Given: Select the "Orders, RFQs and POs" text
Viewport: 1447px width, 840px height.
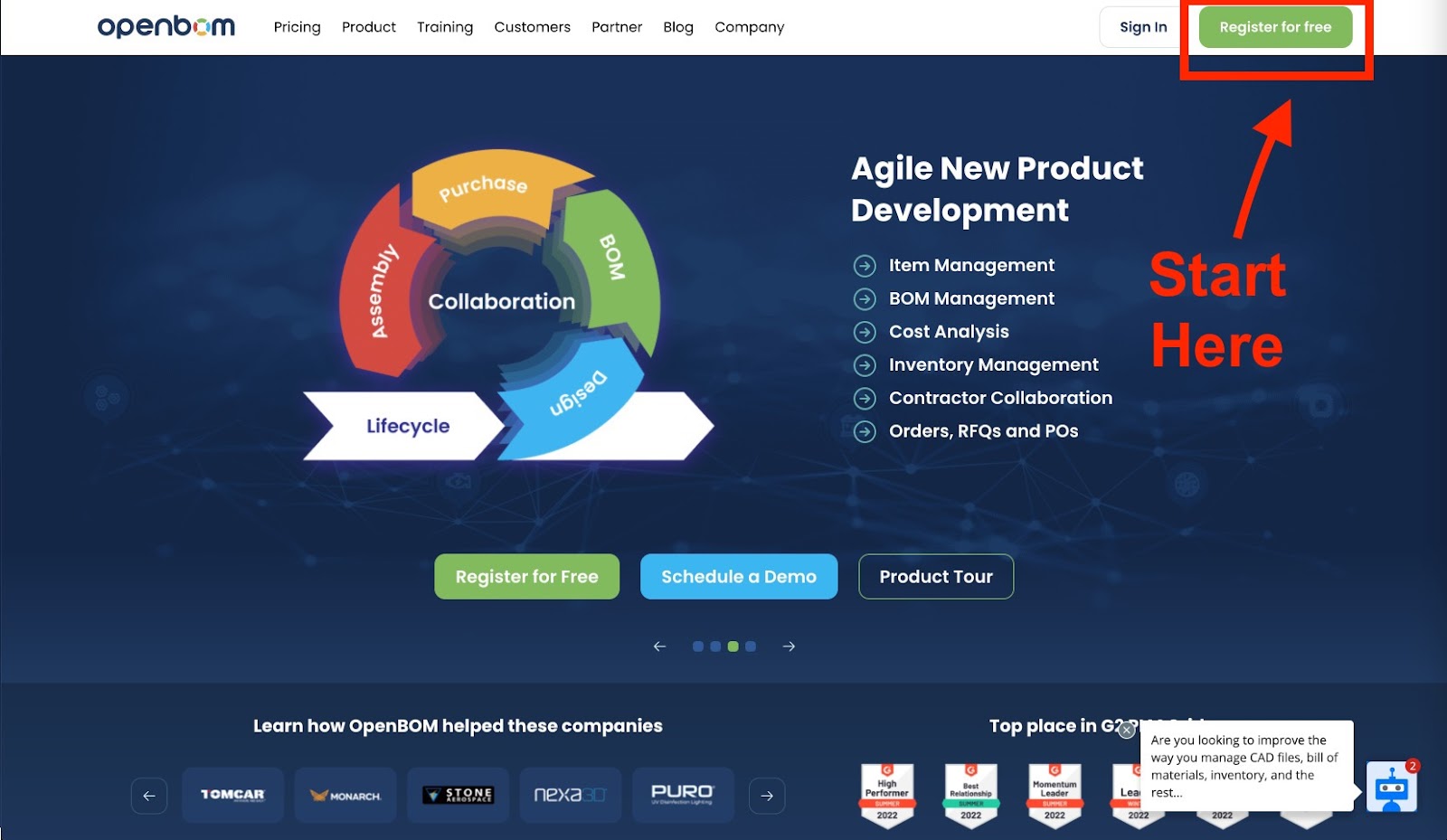Looking at the screenshot, I should tap(983, 431).
